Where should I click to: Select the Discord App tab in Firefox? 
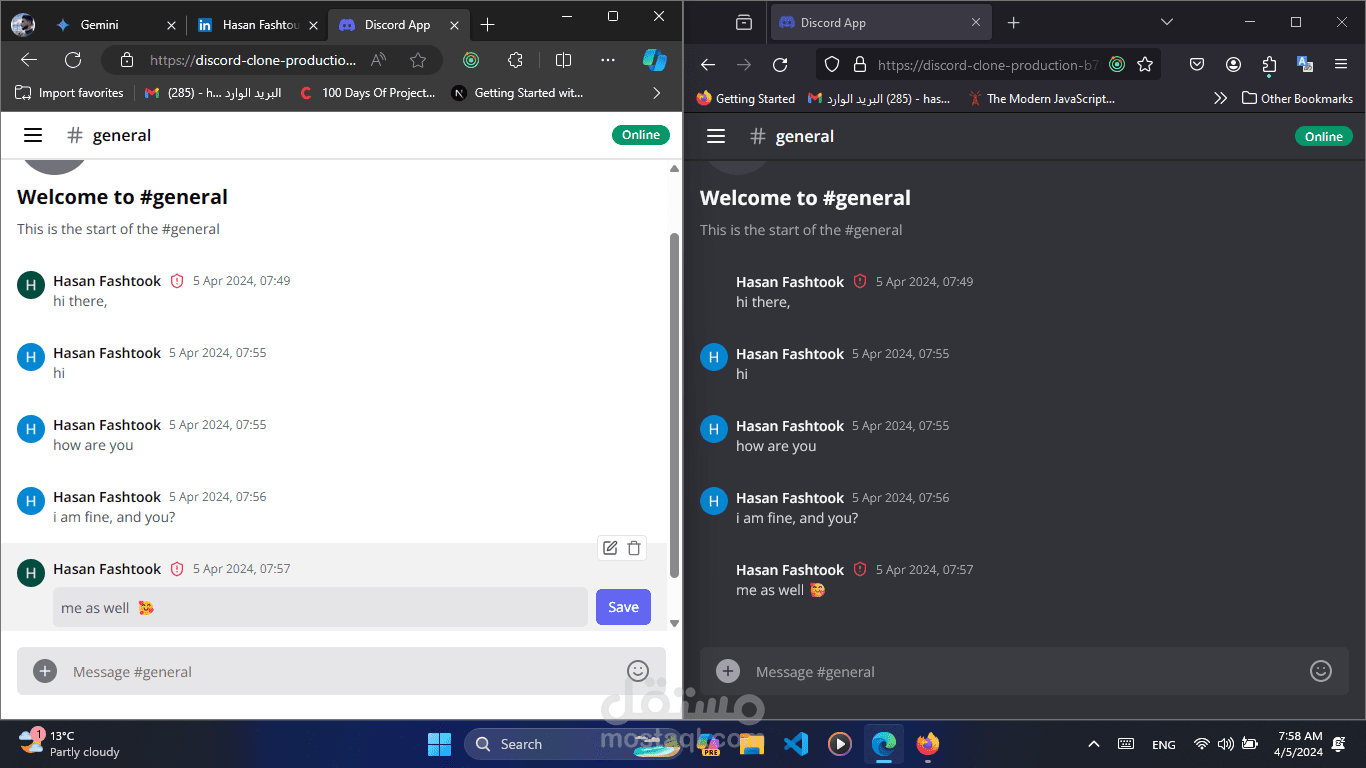click(x=881, y=22)
